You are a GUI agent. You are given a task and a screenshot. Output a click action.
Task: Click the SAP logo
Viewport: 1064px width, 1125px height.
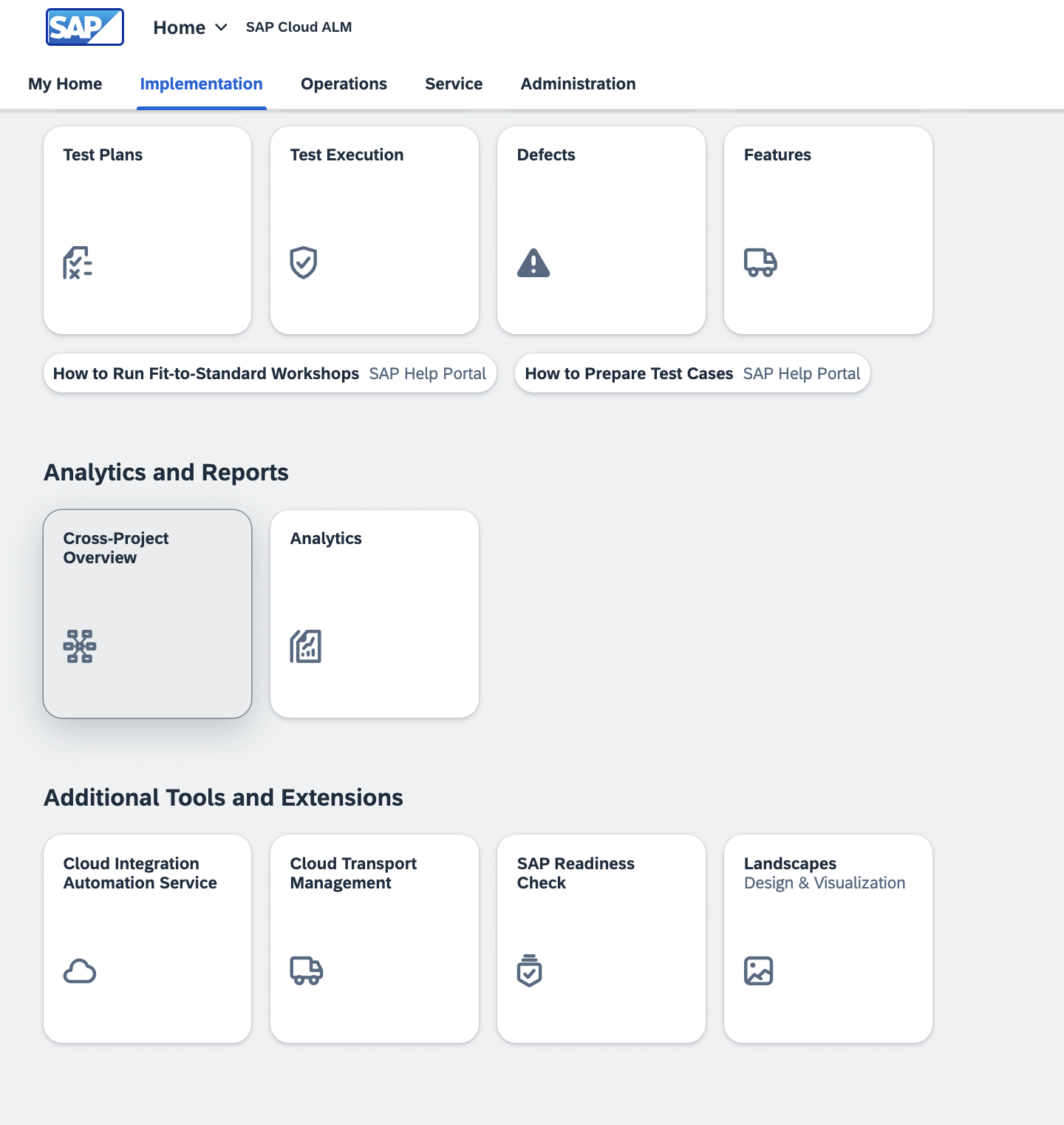coord(84,27)
